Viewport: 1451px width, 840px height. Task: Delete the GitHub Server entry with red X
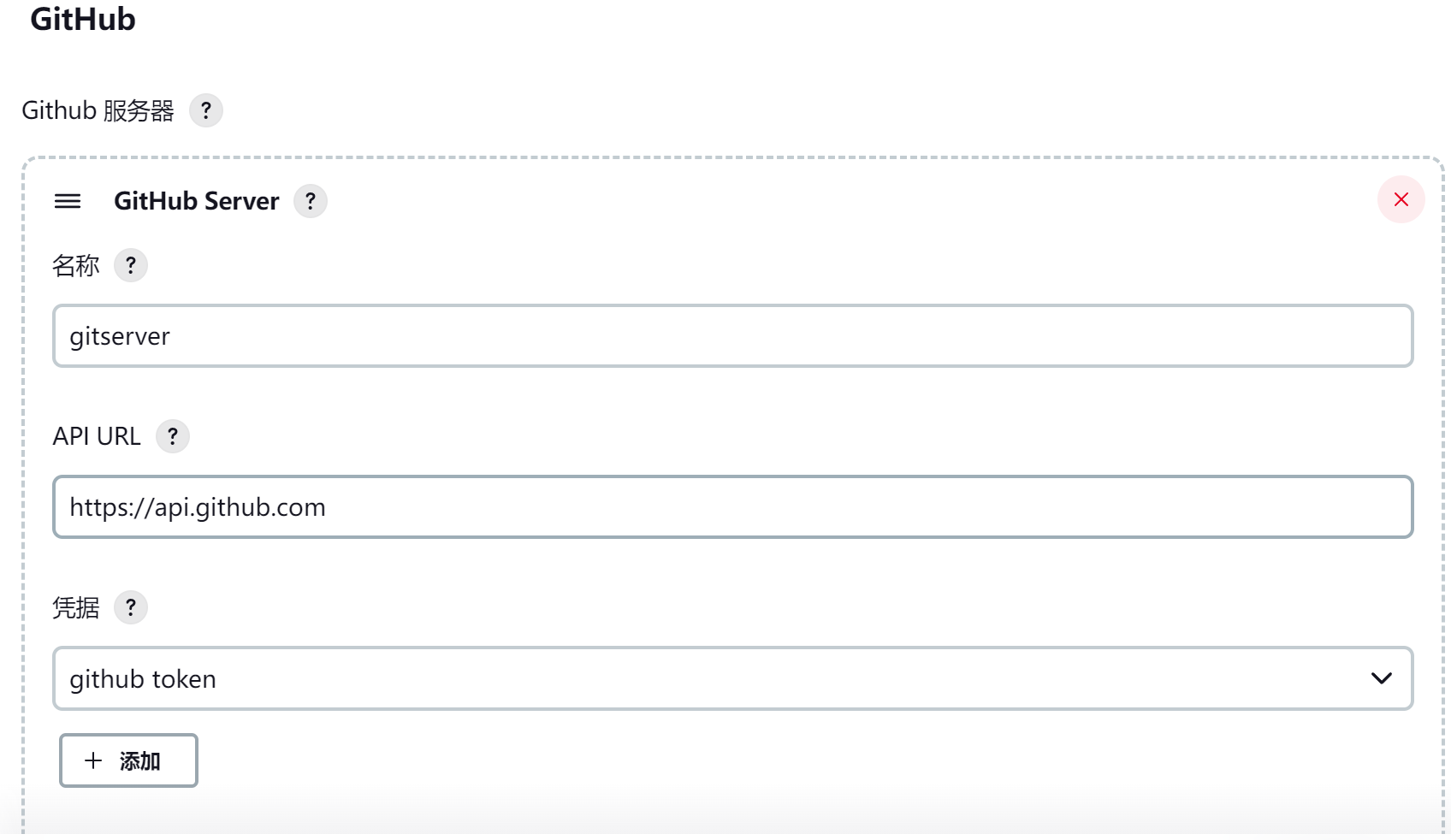1401,199
